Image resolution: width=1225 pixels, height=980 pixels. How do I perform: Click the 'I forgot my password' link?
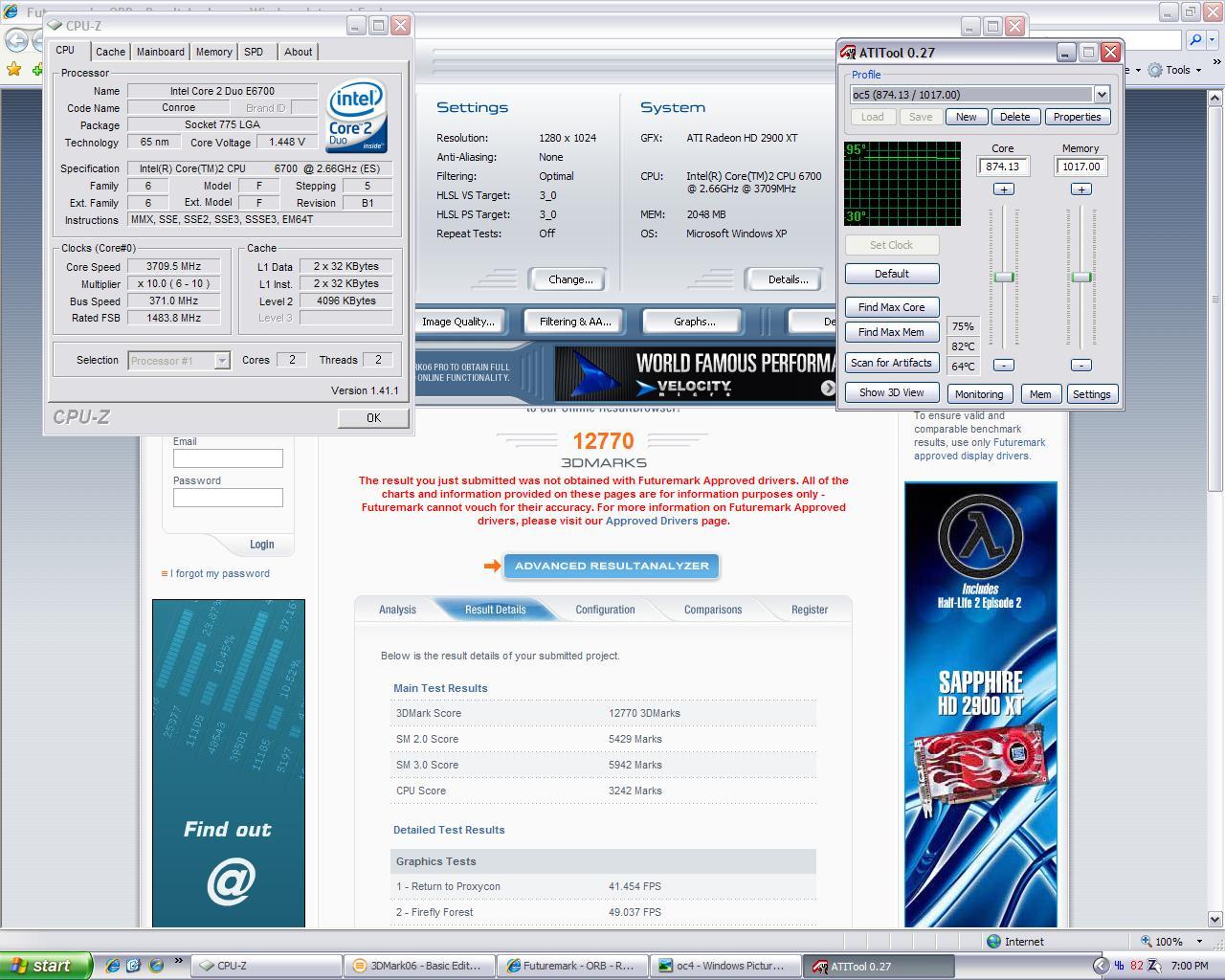tap(220, 574)
